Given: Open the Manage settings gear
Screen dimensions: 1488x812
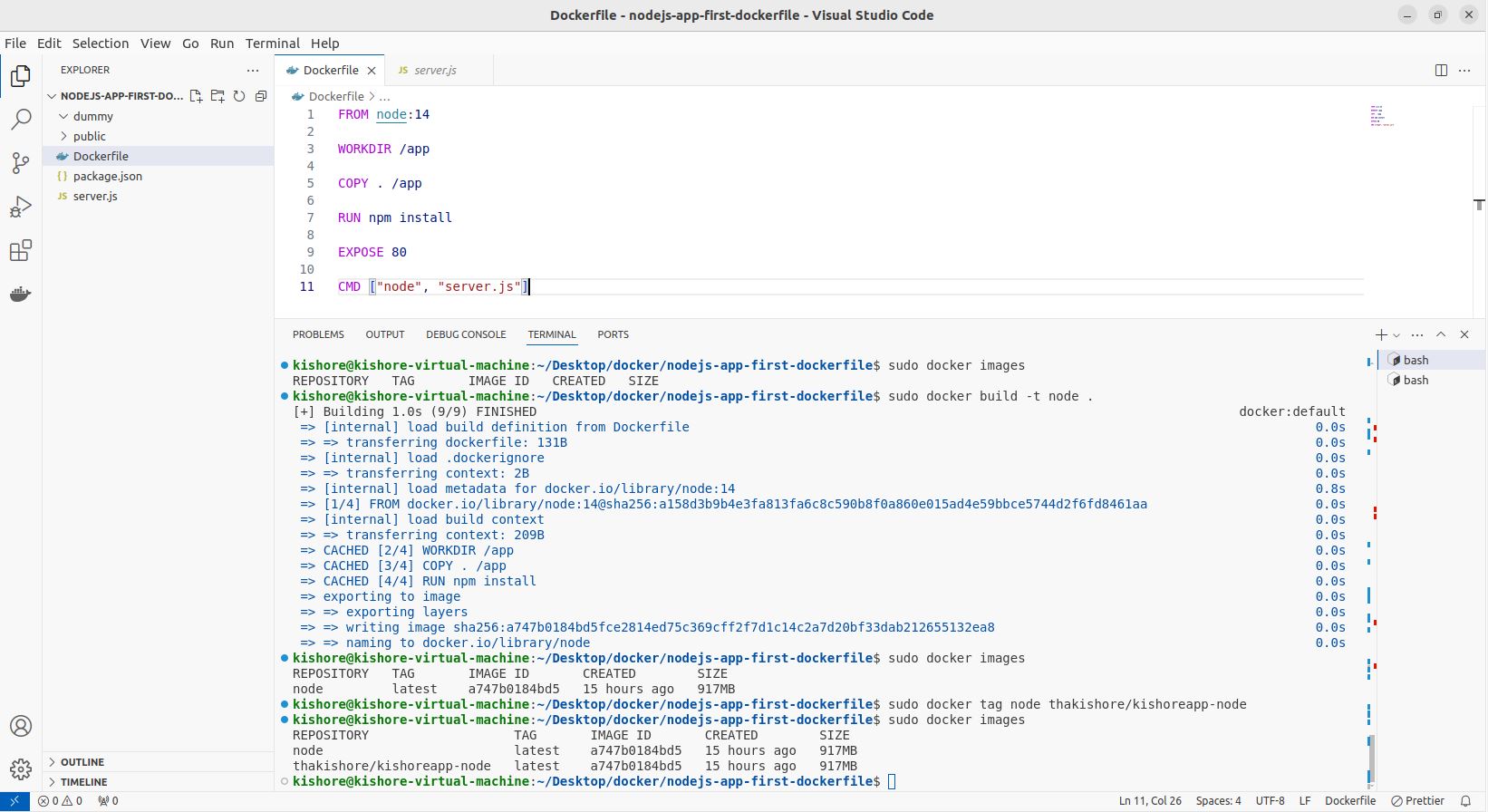Looking at the screenshot, I should tap(21, 769).
